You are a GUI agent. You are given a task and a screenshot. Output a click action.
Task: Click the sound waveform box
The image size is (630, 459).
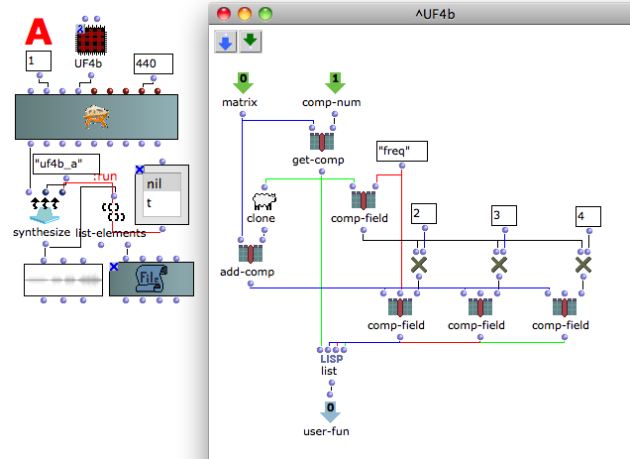[x=63, y=280]
